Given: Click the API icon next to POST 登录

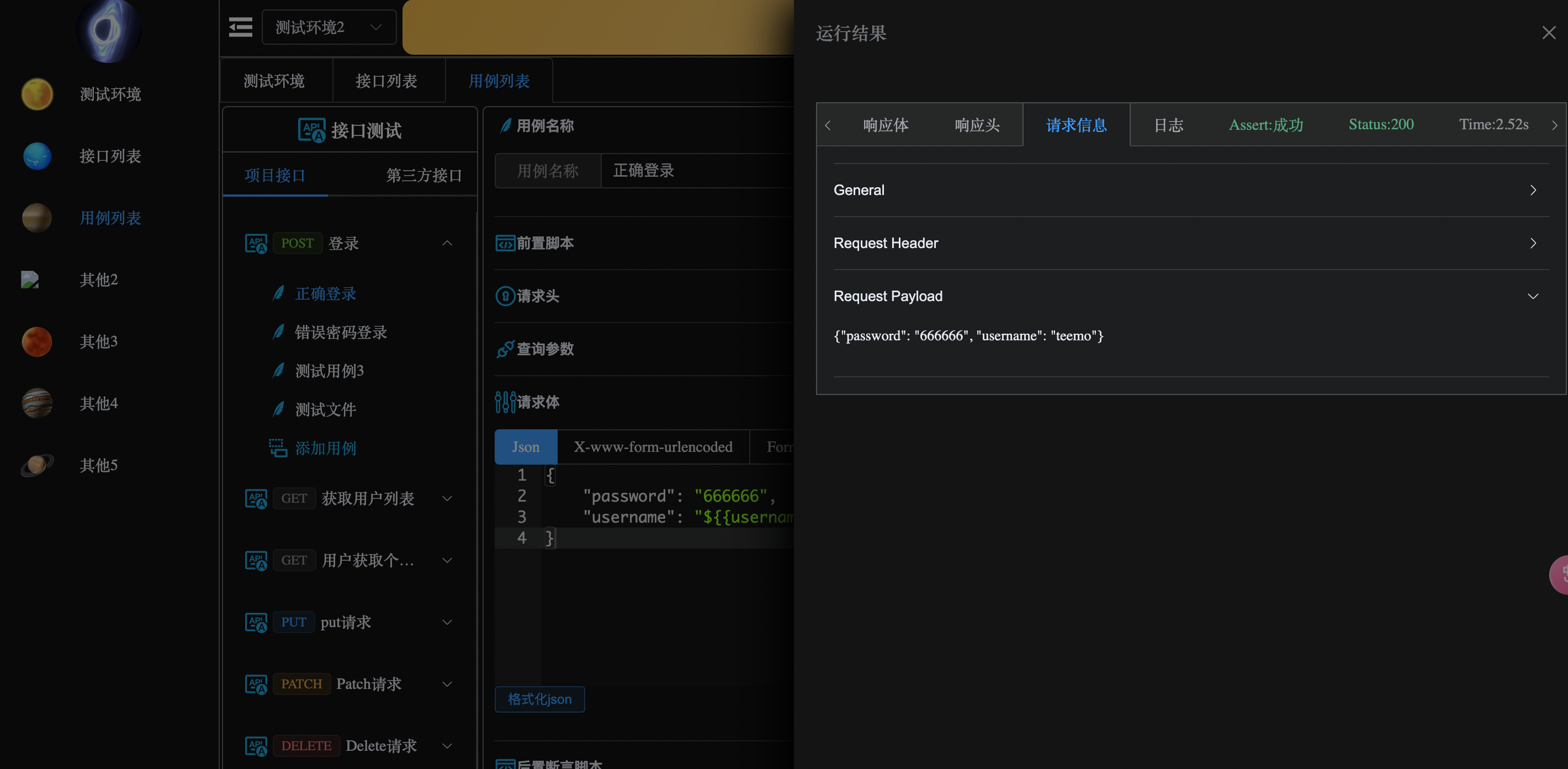Looking at the screenshot, I should (x=256, y=244).
